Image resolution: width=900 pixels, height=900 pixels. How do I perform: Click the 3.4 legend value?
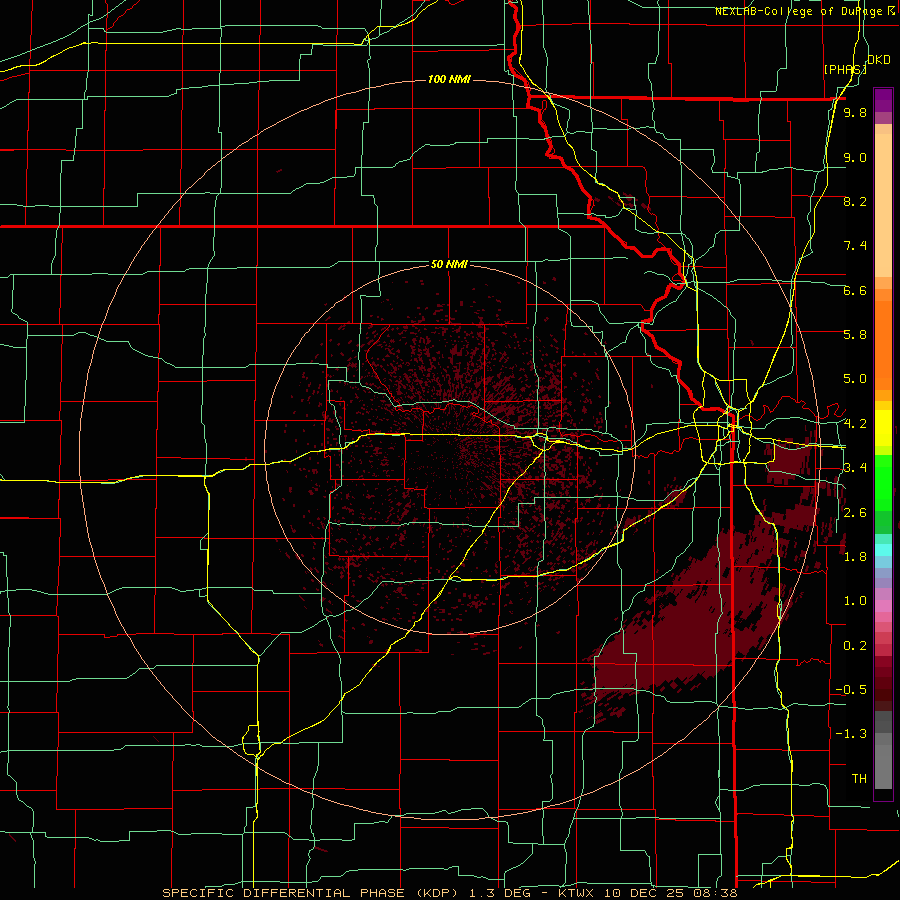[x=855, y=468]
